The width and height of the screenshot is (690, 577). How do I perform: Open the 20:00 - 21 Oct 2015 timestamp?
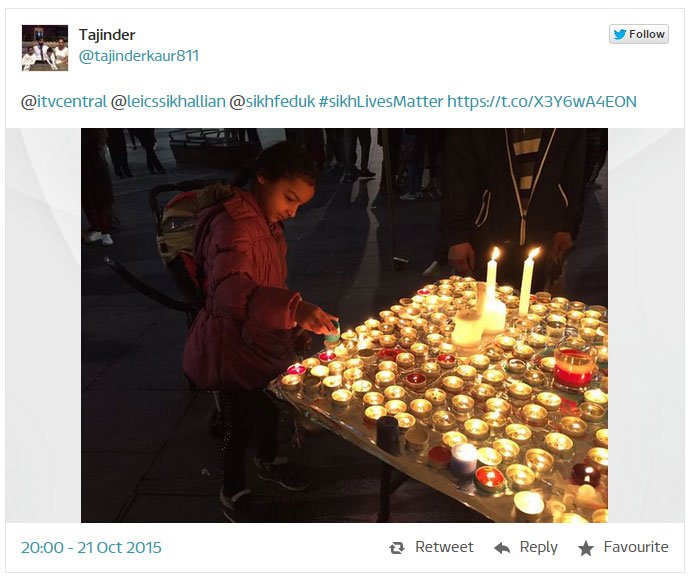[91, 548]
